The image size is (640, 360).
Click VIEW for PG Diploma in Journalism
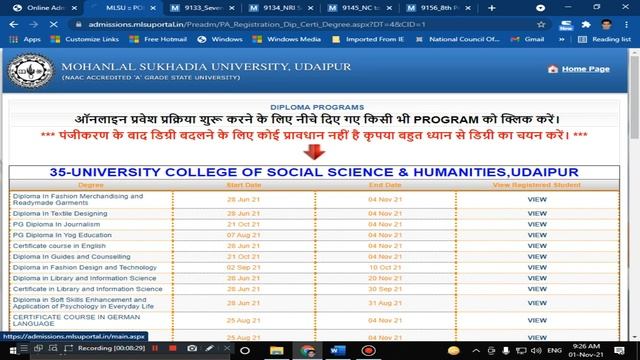click(537, 224)
